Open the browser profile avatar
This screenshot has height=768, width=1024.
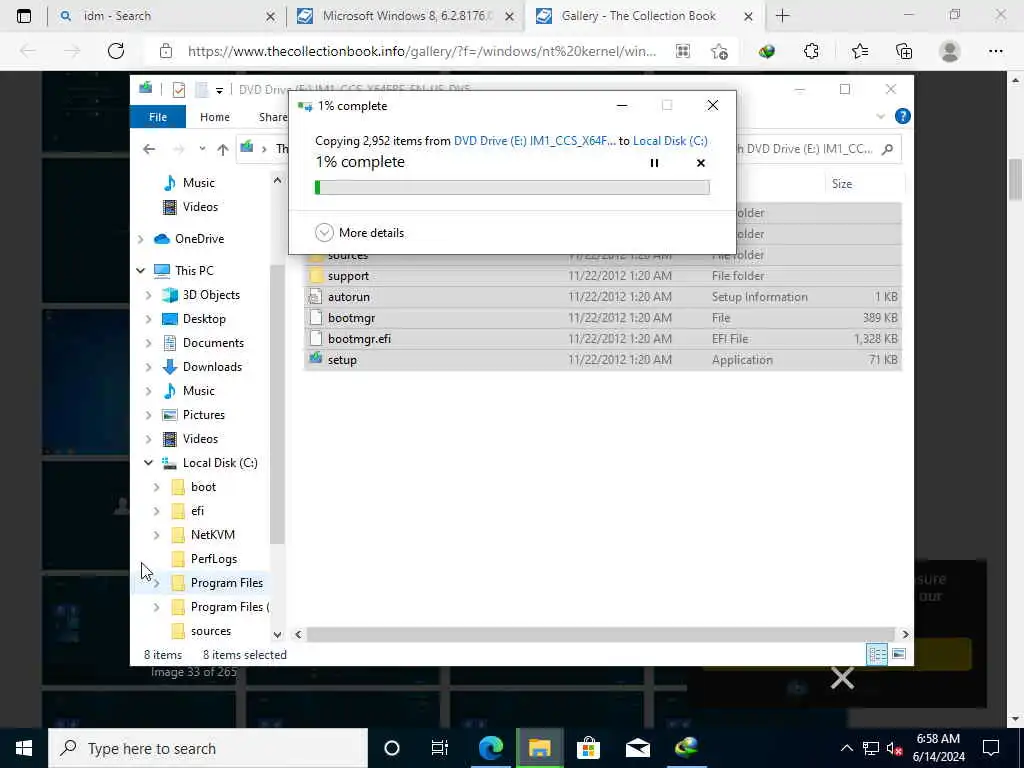pyautogui.click(x=950, y=51)
